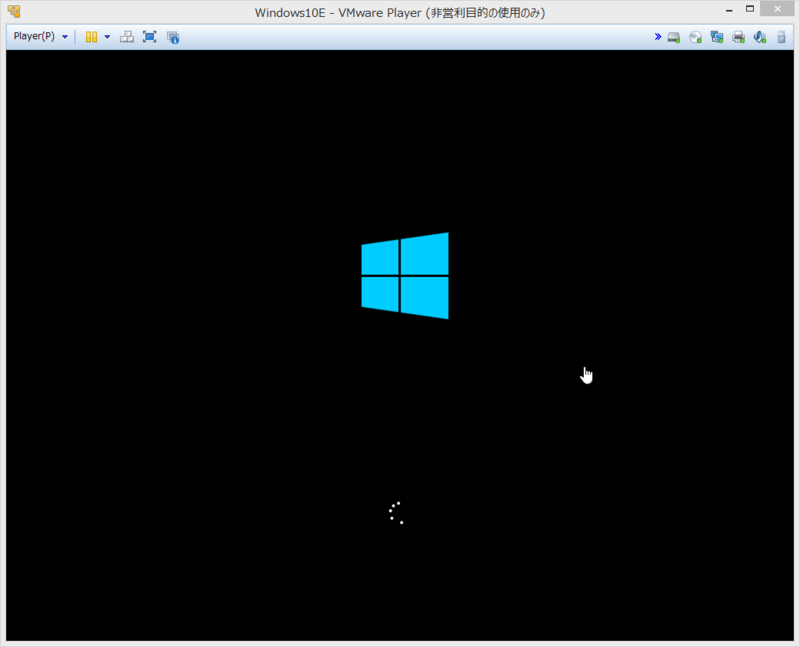
Task: Switch to Unity mode icon
Action: click(173, 37)
